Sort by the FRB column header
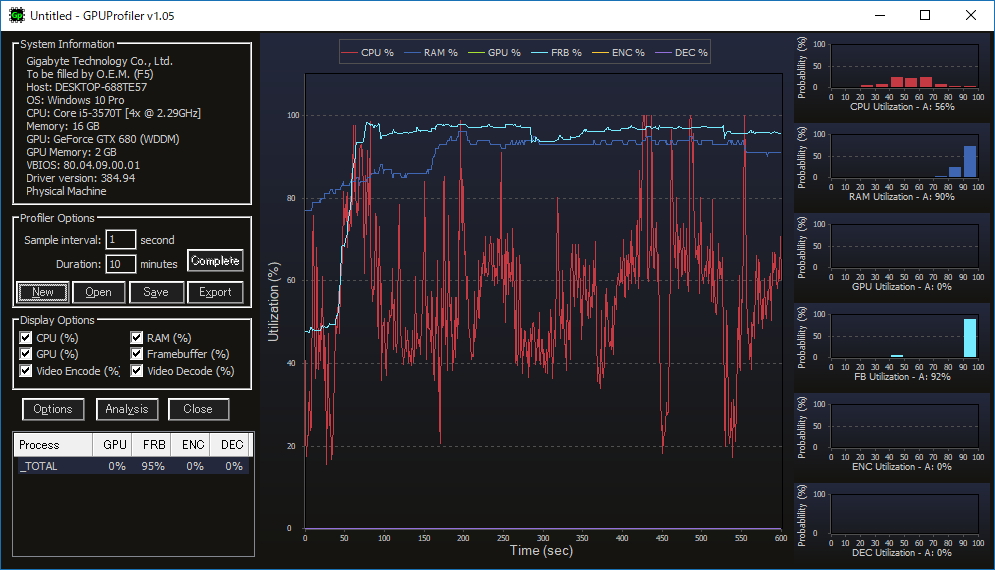 [151, 445]
